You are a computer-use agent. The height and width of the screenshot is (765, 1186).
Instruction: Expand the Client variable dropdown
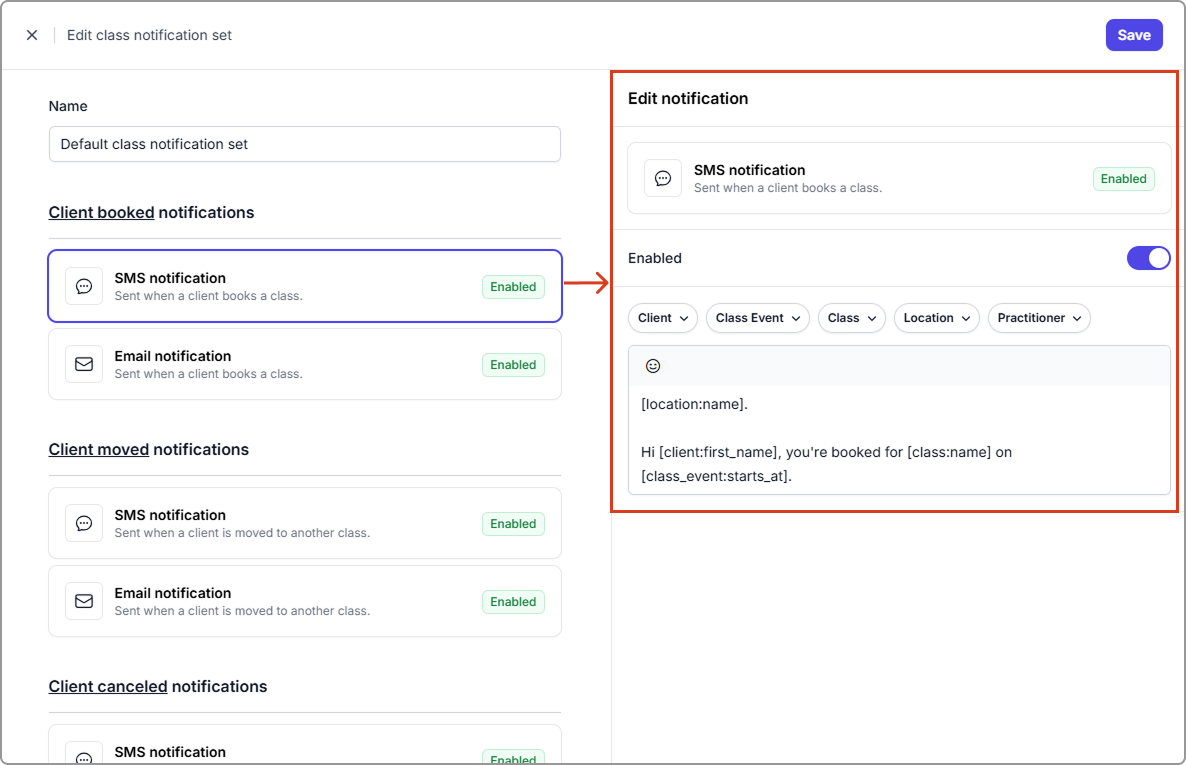tap(663, 318)
